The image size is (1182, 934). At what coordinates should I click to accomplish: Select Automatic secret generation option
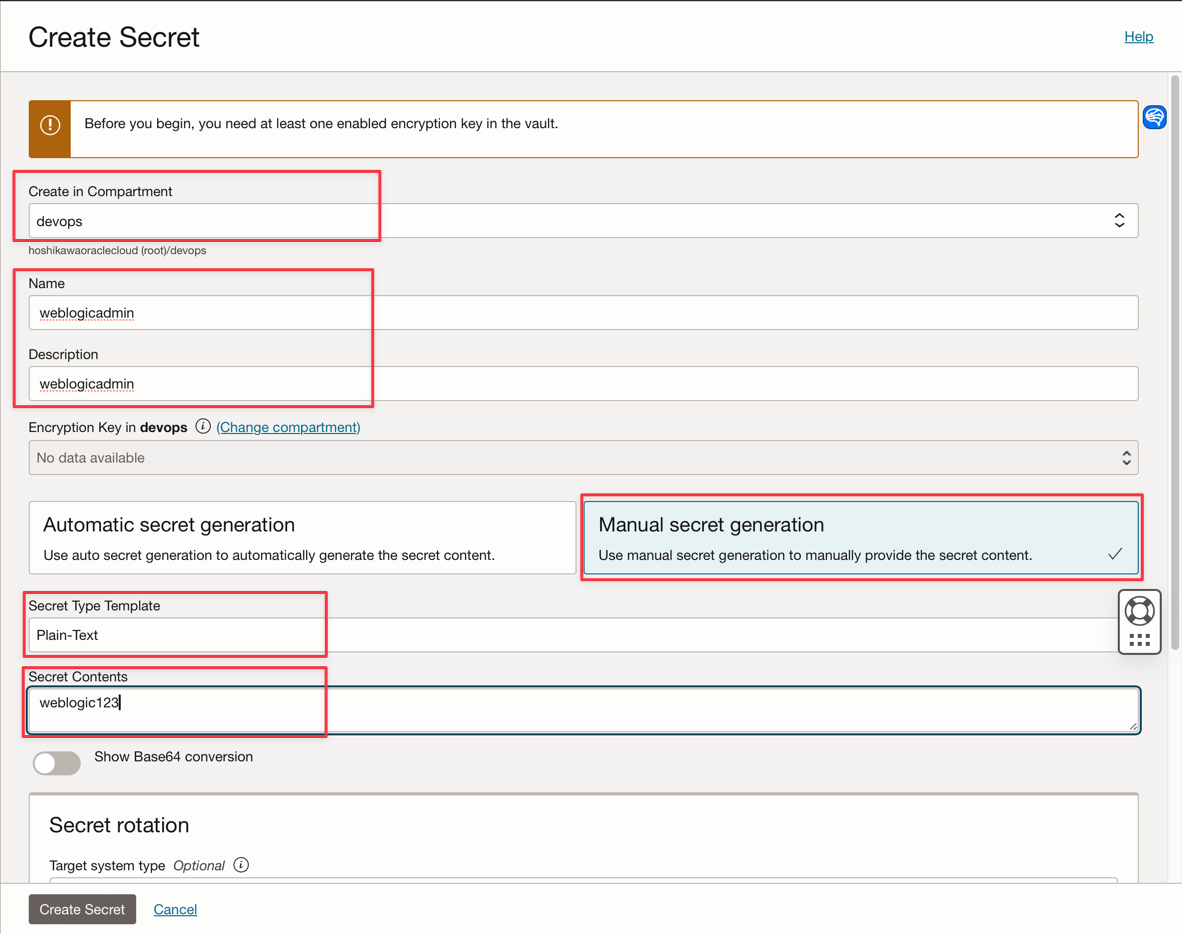pos(302,538)
